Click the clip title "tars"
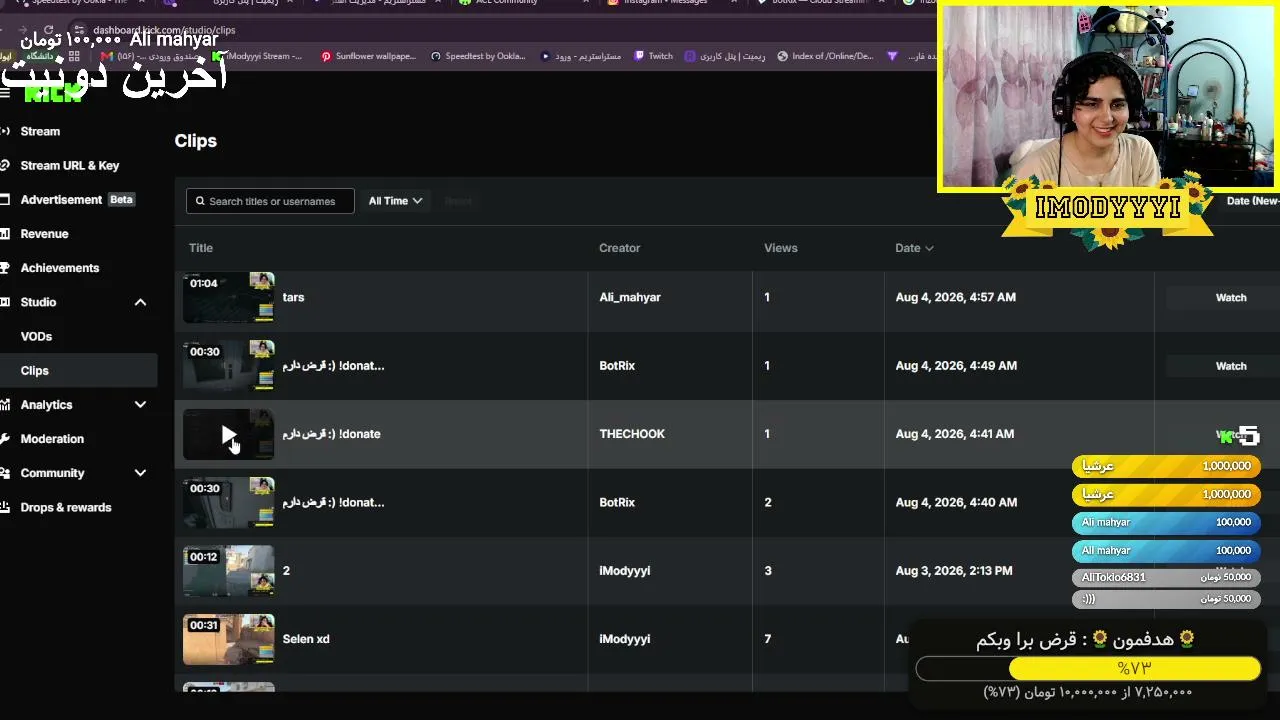The image size is (1280, 720). [293, 297]
